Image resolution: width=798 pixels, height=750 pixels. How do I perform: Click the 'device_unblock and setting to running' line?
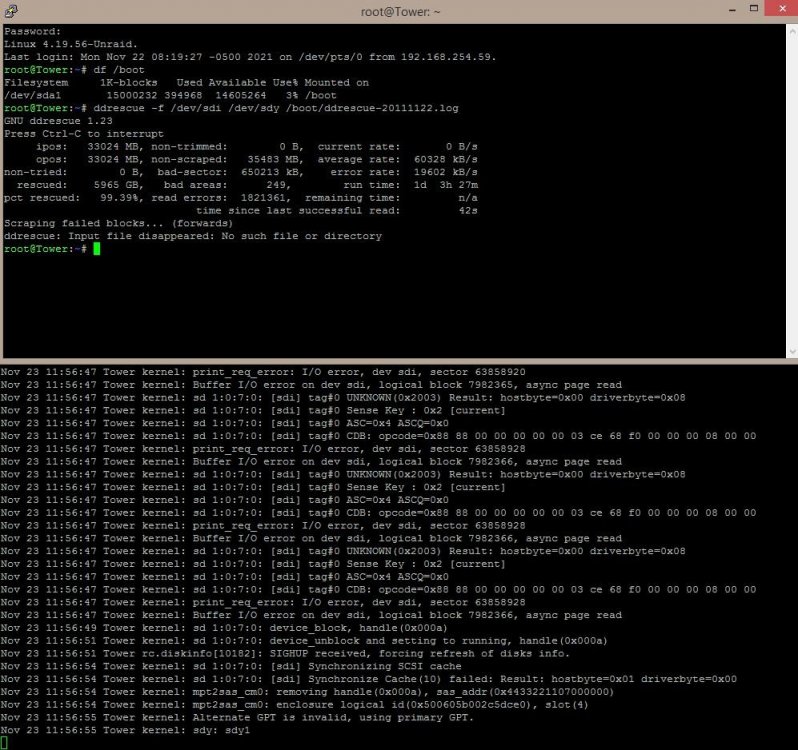click(x=304, y=641)
